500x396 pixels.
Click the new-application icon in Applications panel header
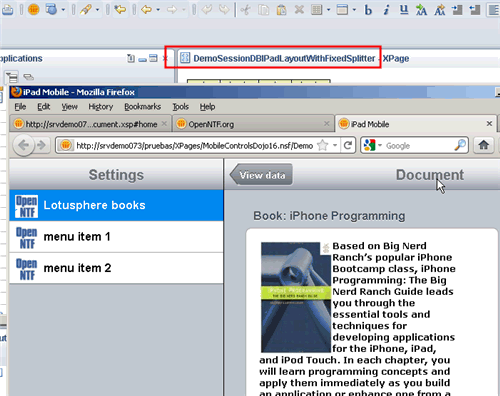tap(131, 59)
